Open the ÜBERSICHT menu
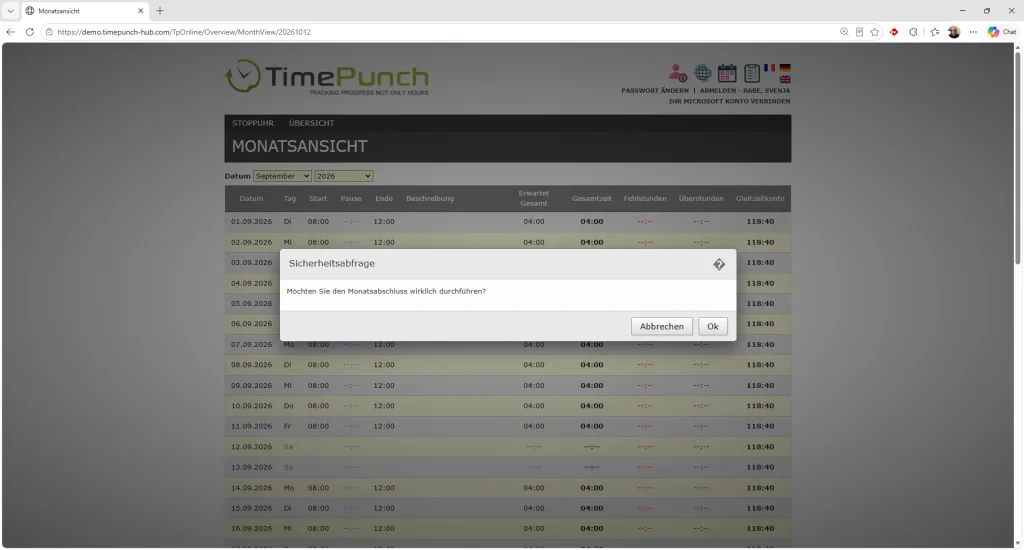Image resolution: width=1024 pixels, height=550 pixels. pos(312,123)
